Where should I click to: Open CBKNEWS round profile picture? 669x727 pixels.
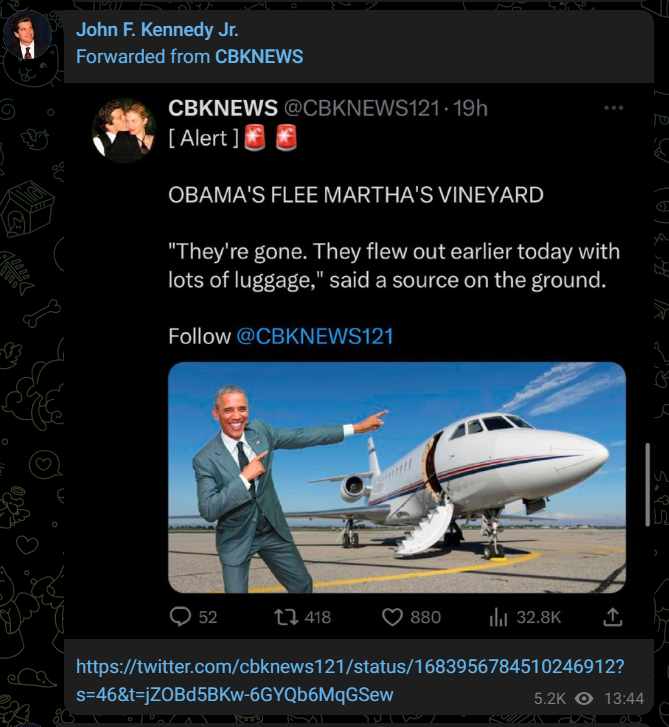[124, 131]
